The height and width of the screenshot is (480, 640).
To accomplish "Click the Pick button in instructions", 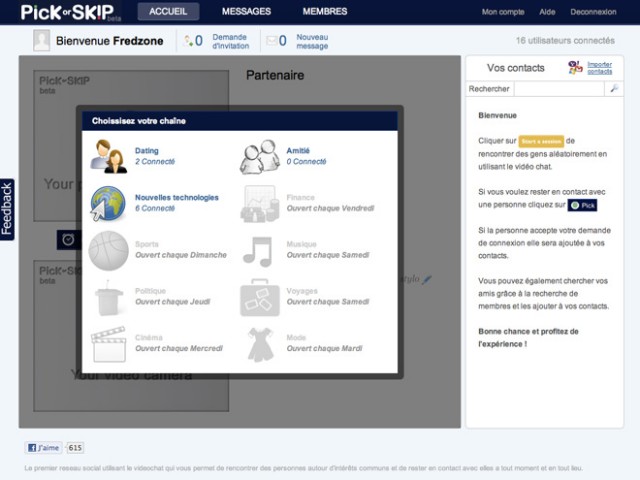I will pyautogui.click(x=582, y=205).
